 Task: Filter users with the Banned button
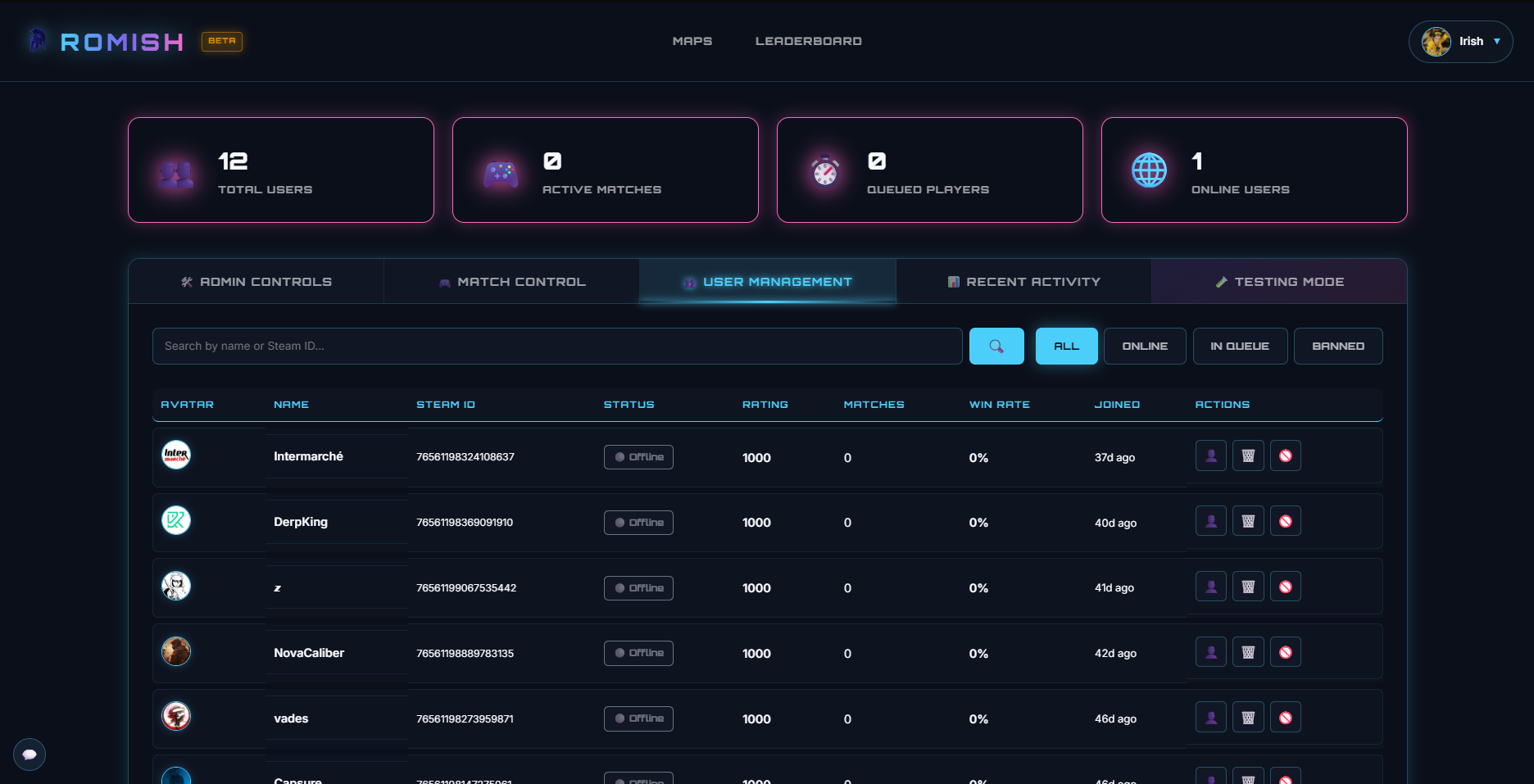1338,346
